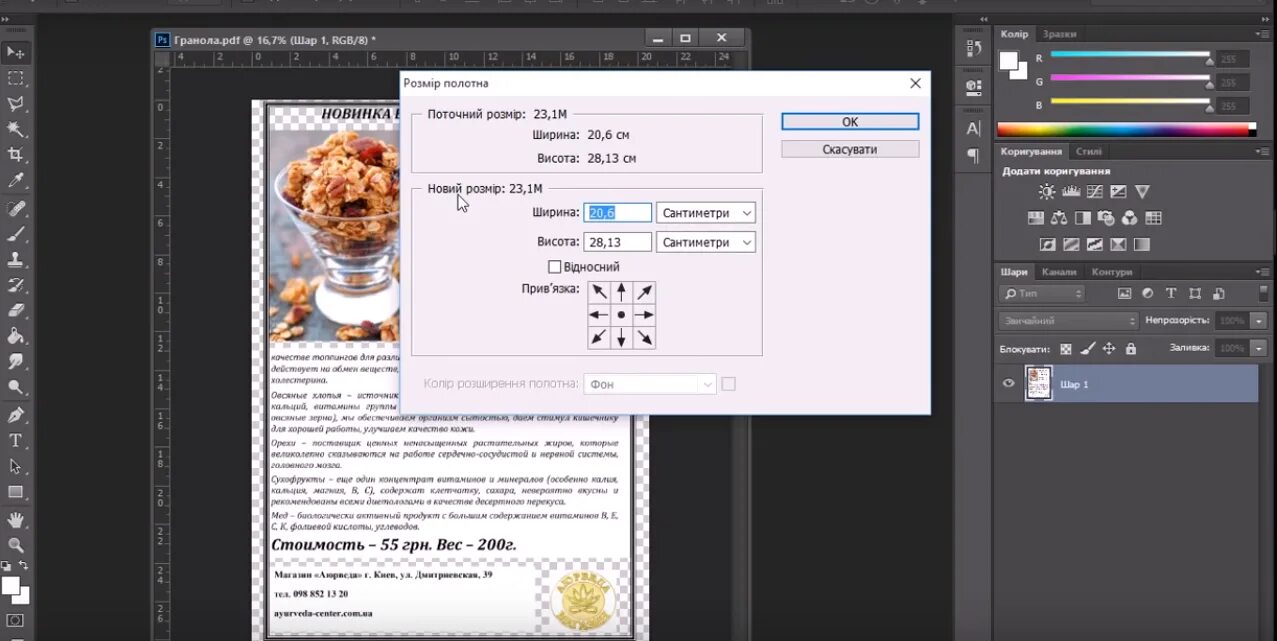Set anchor to top center arrow
The image size is (1277, 641).
point(621,292)
